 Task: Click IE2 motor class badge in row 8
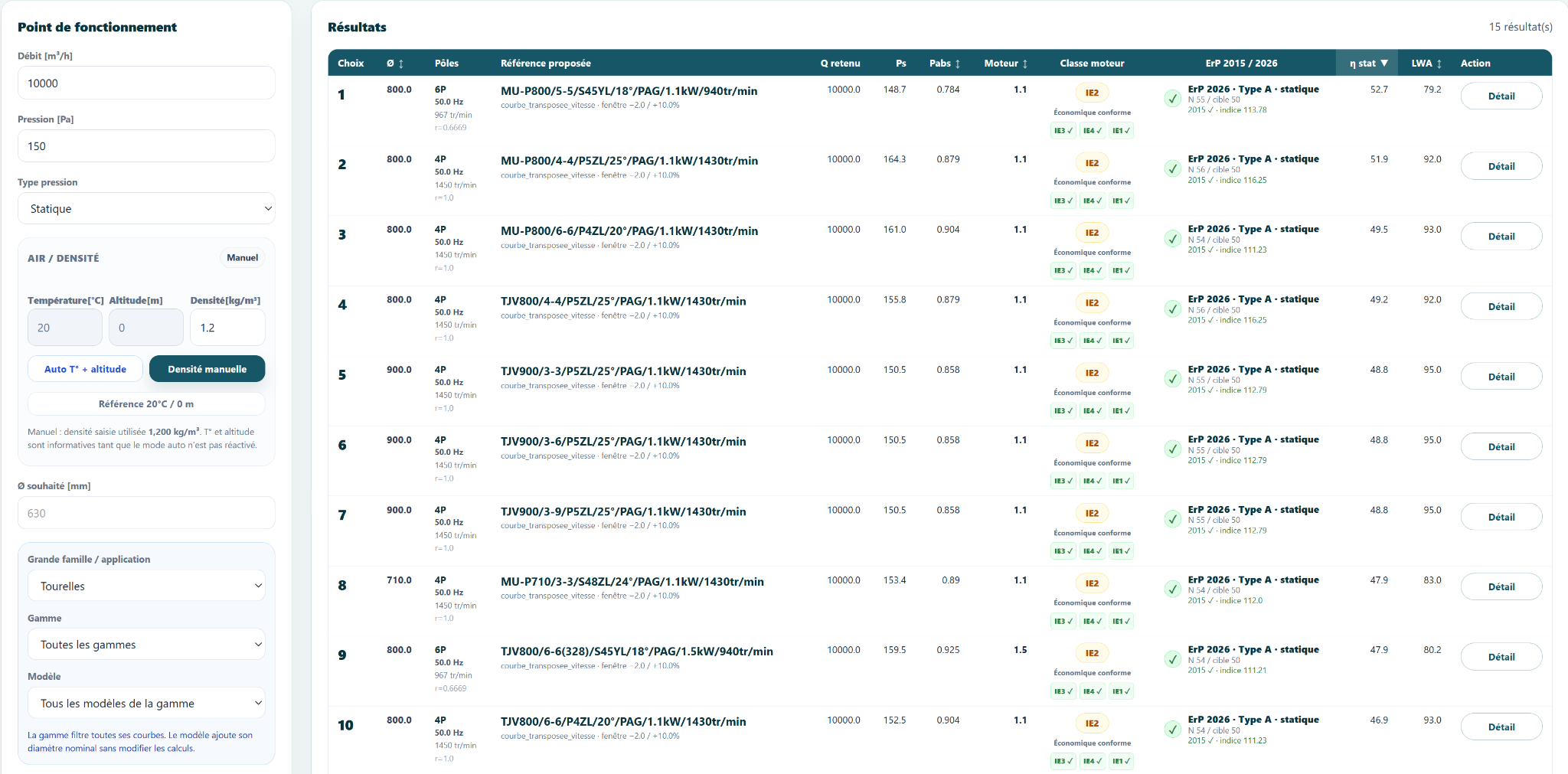tap(1092, 583)
